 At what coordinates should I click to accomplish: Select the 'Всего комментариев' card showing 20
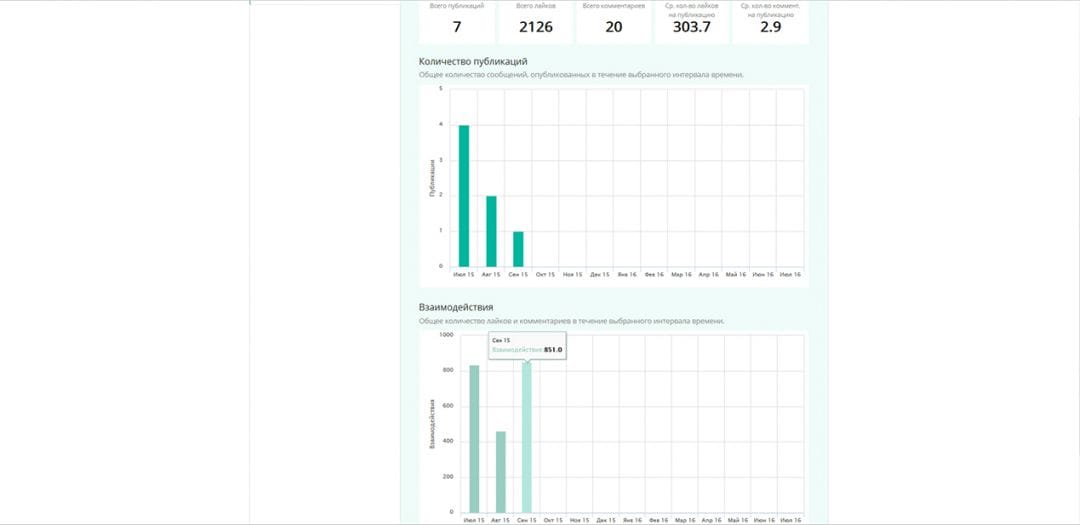coord(613,20)
